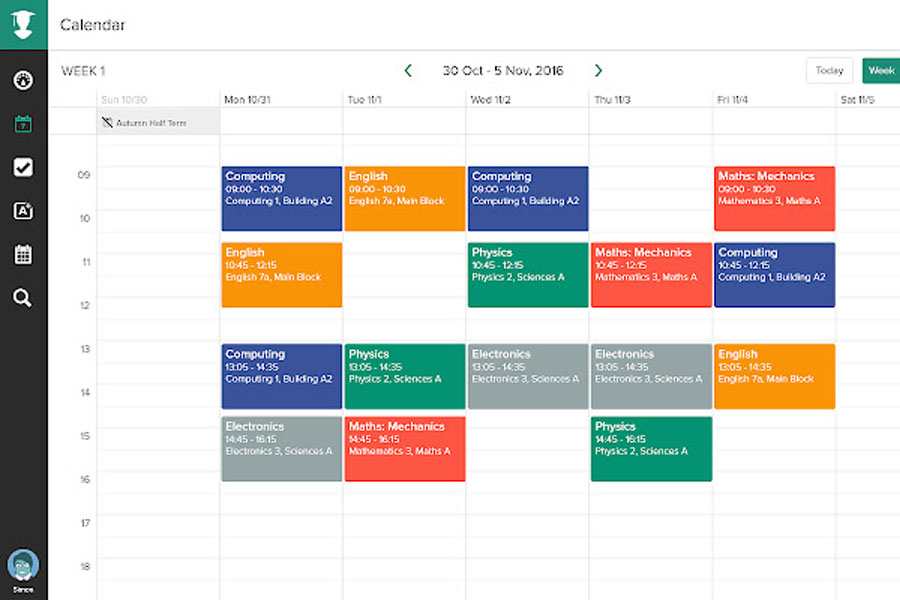Click the Calendar page title
The width and height of the screenshot is (900, 600).
tap(92, 25)
